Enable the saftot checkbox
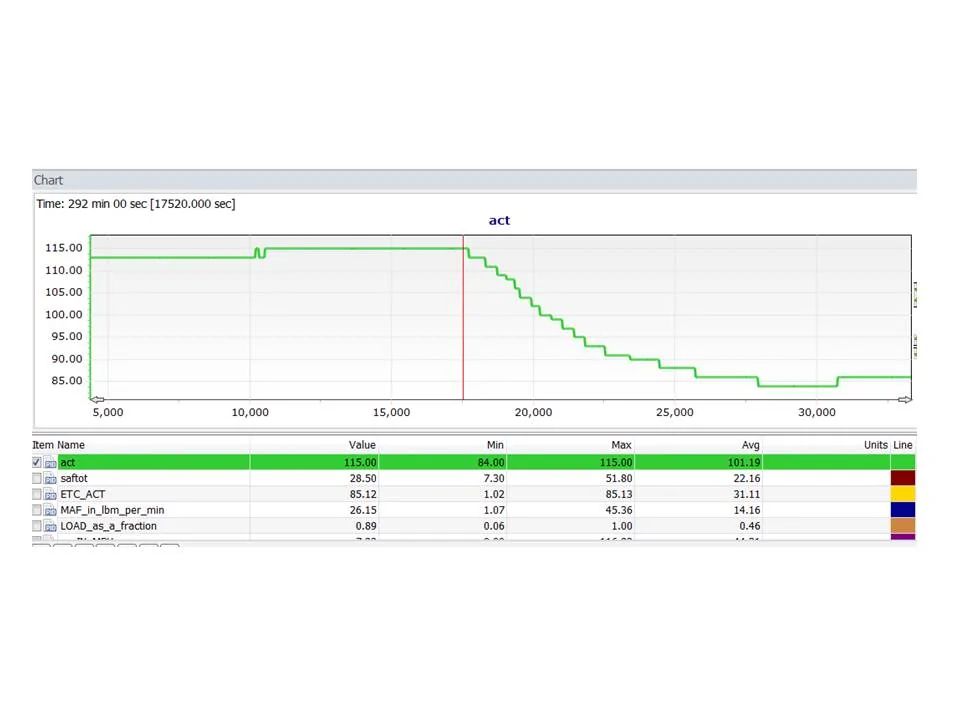Viewport: 960px width, 720px height. tap(37, 478)
